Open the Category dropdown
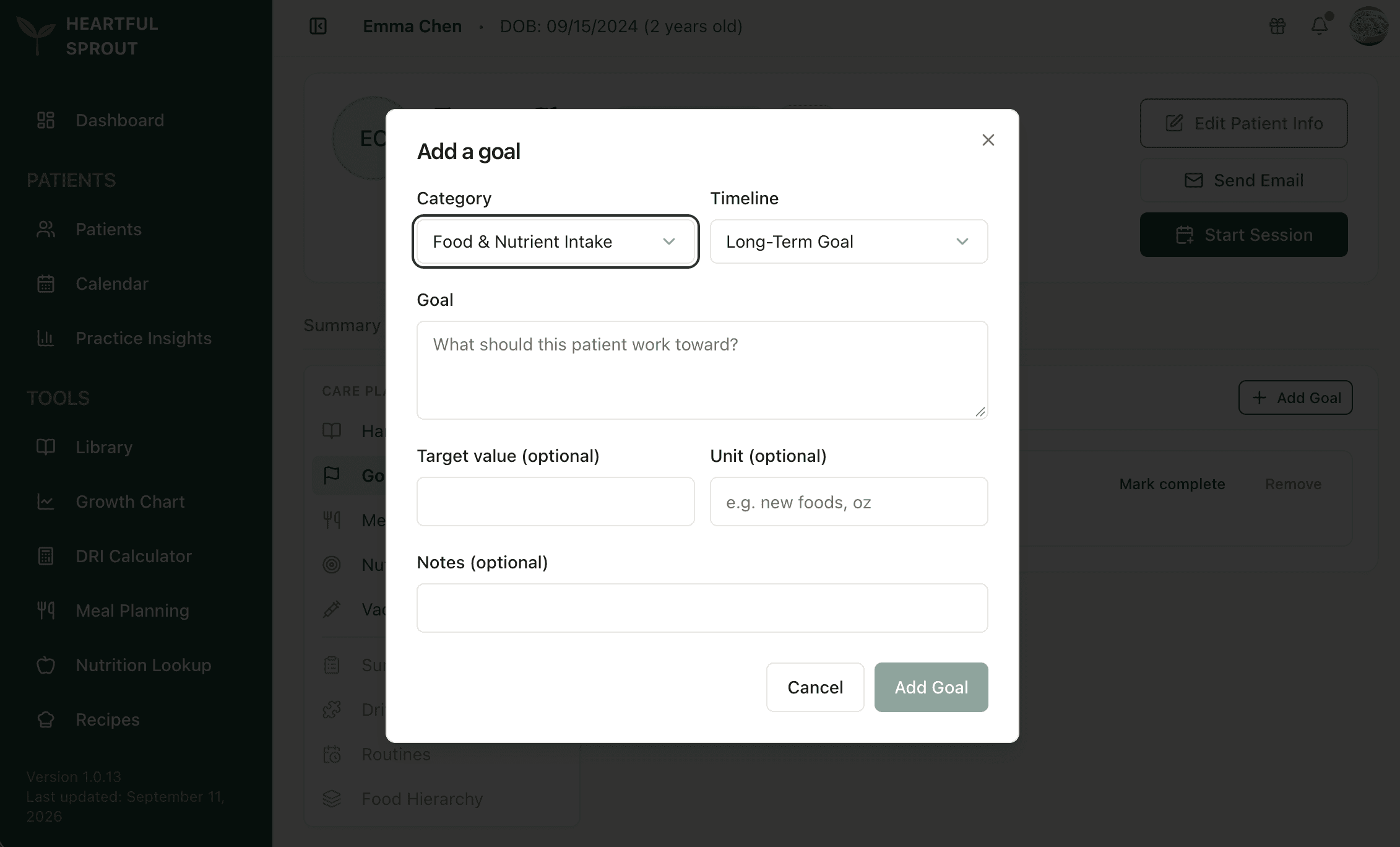Screen dimensions: 1400x847 point(555,241)
